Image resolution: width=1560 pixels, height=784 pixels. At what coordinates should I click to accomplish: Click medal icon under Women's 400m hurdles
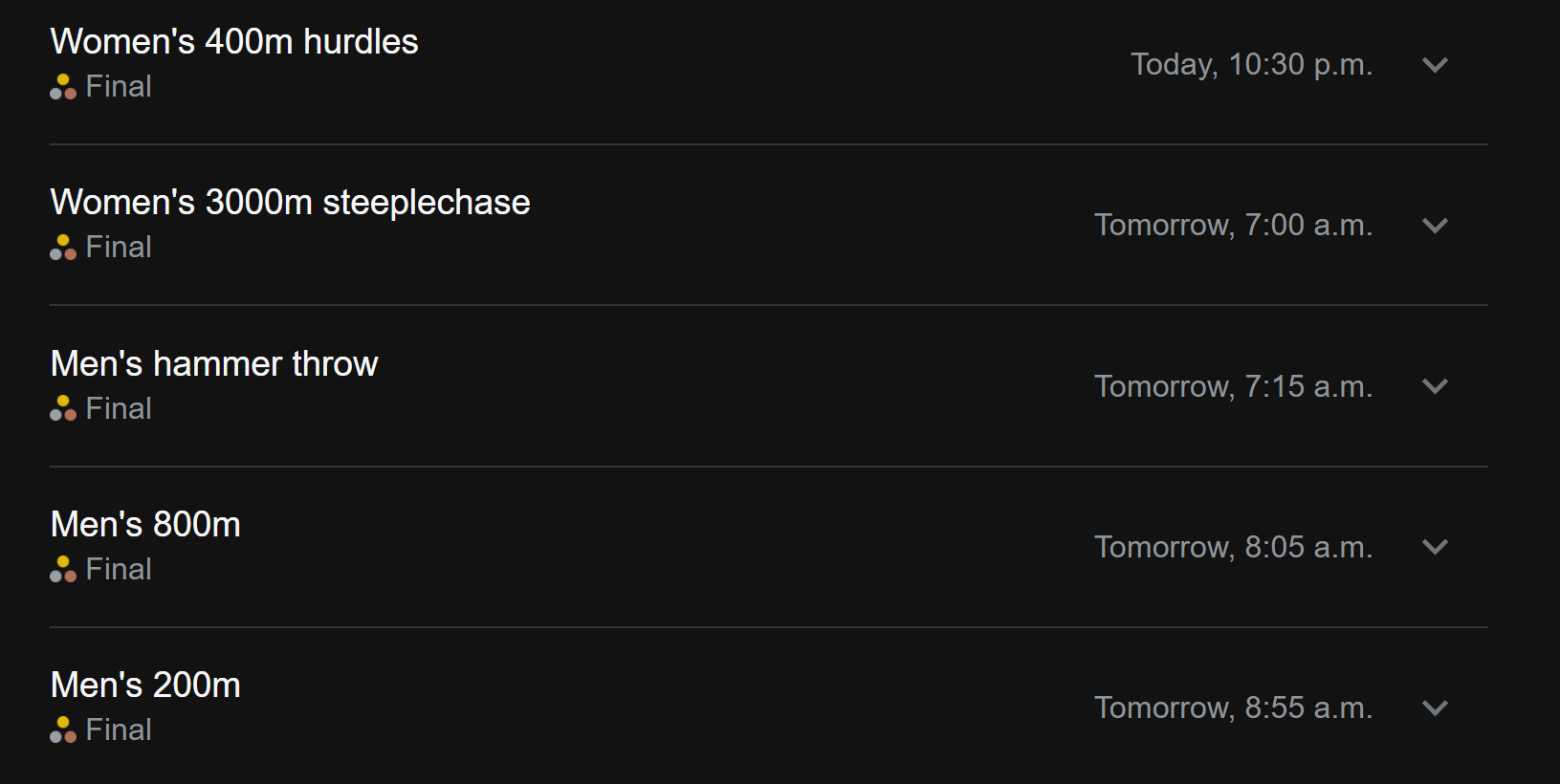(x=63, y=87)
